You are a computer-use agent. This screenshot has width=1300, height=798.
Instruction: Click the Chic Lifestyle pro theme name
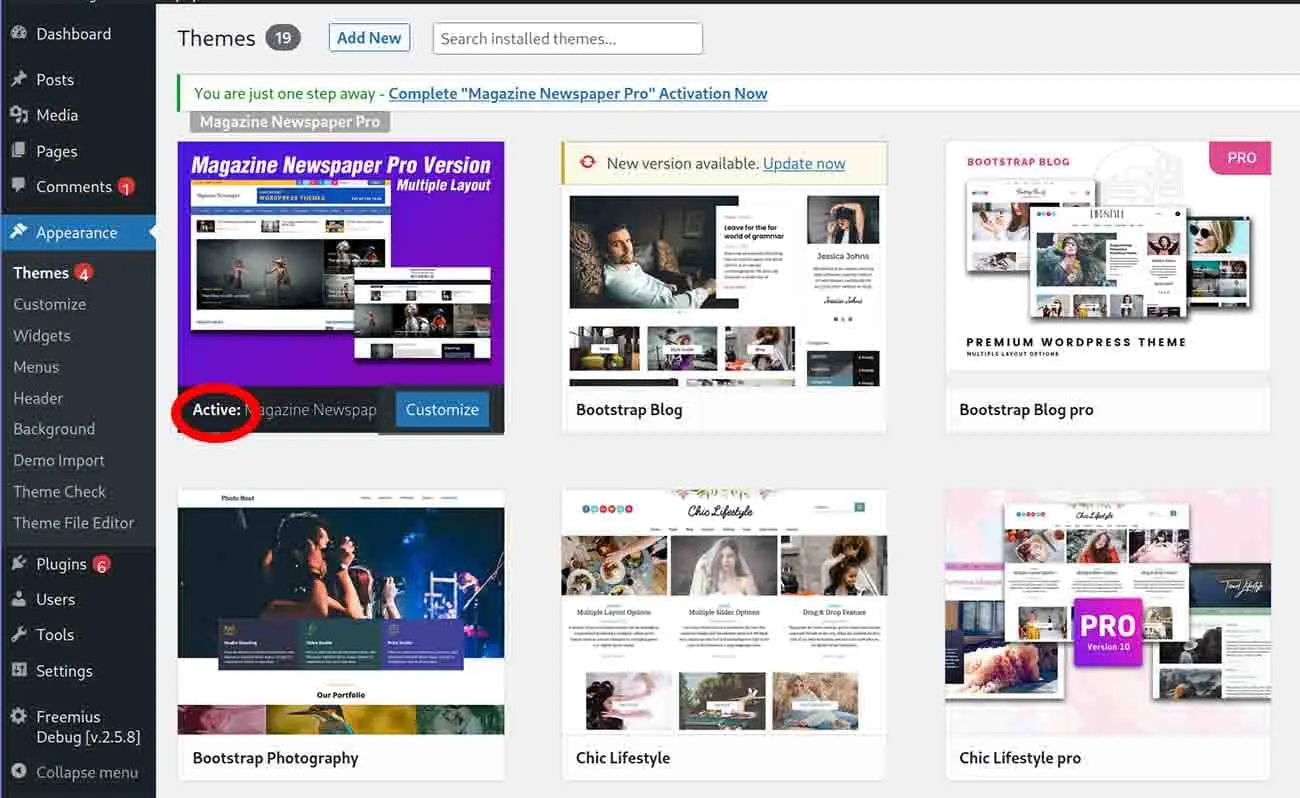coord(1020,758)
